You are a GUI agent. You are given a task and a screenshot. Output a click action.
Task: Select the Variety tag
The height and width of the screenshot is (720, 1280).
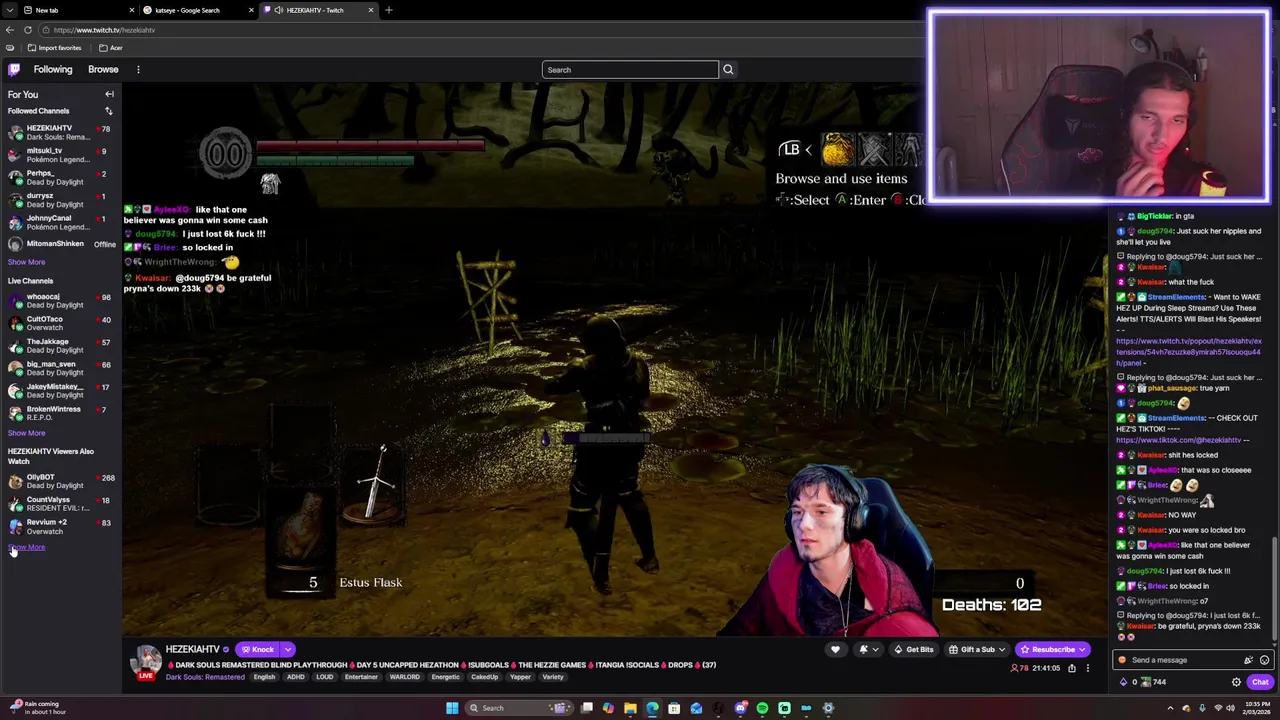point(553,677)
